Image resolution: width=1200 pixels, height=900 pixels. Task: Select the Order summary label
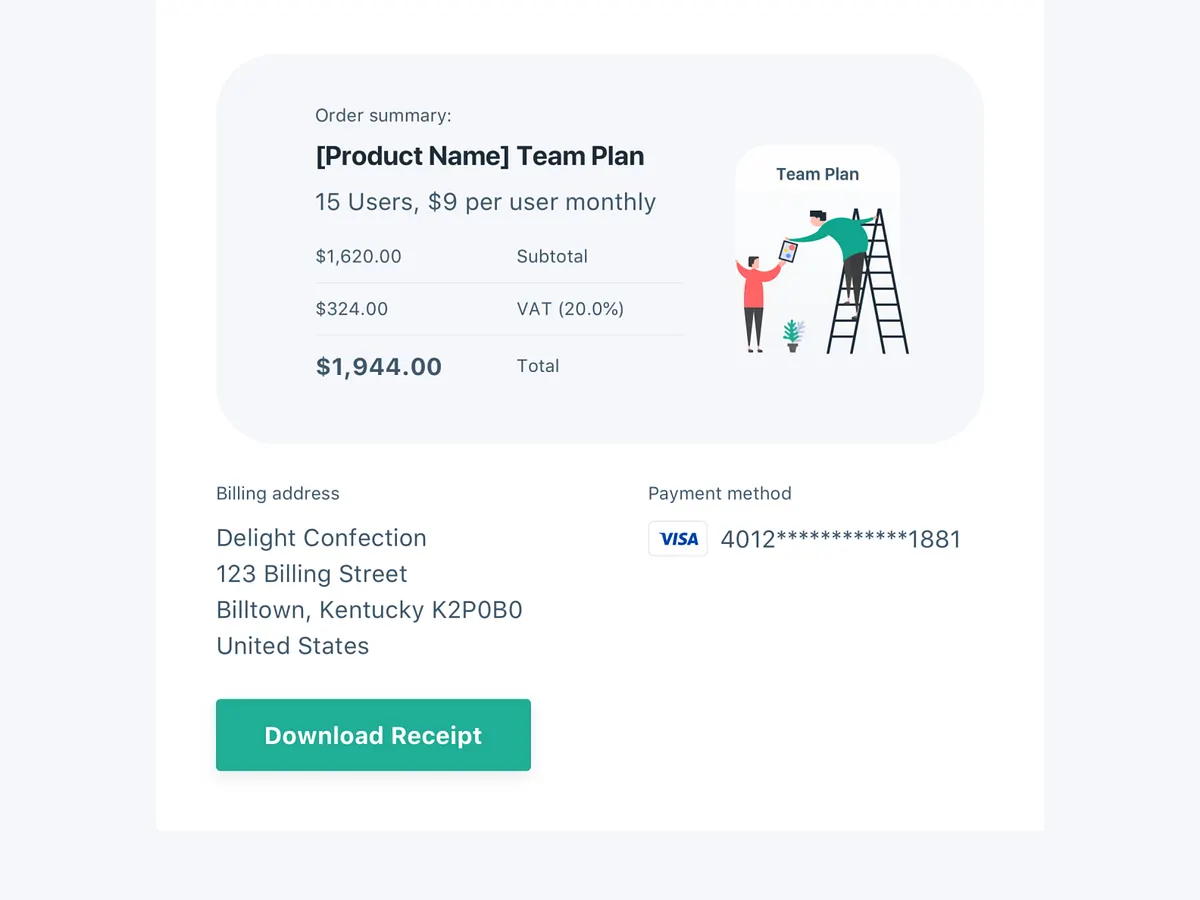pos(381,115)
